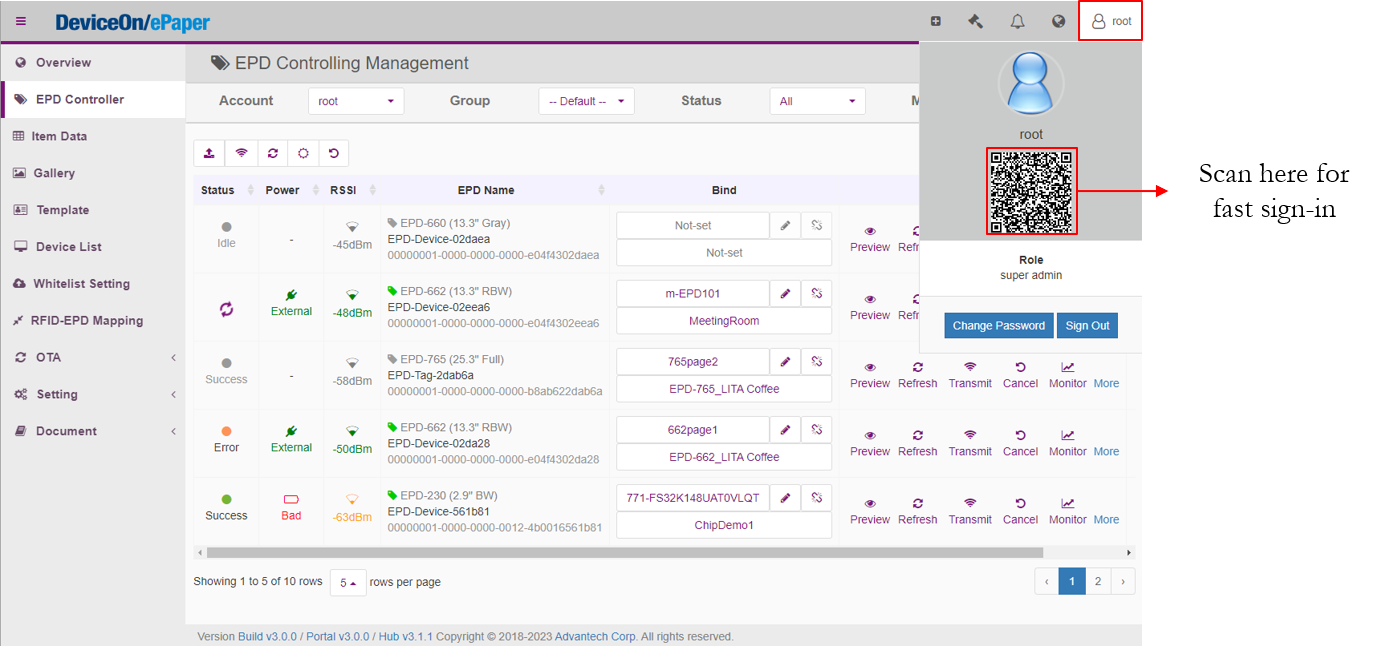Screen dimensions: 1380x646
Task: Click the gavel icon in top header
Action: [976, 21]
